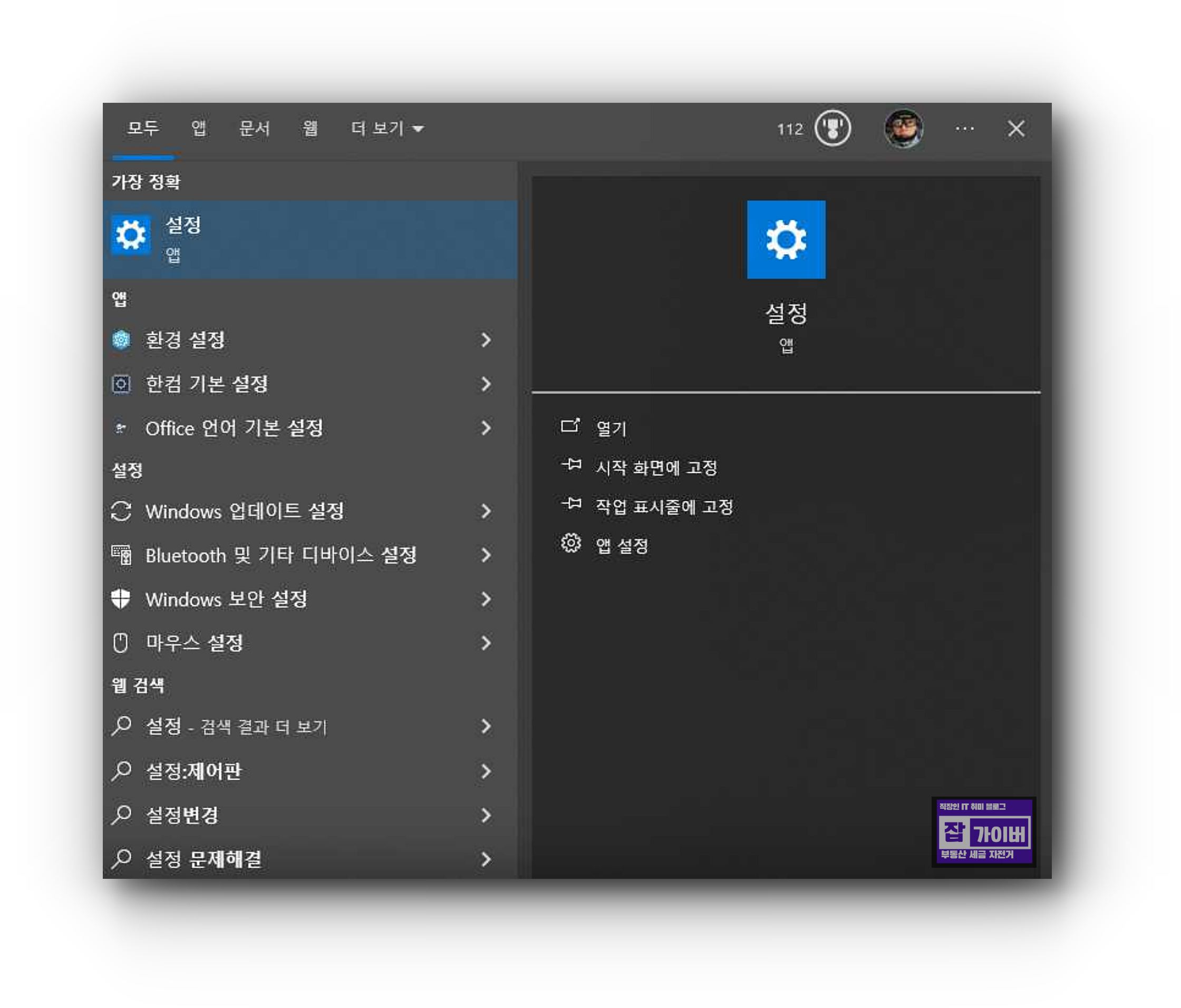The height and width of the screenshot is (1008, 1181).
Task: Click 열기 to open Settings
Action: 611,428
